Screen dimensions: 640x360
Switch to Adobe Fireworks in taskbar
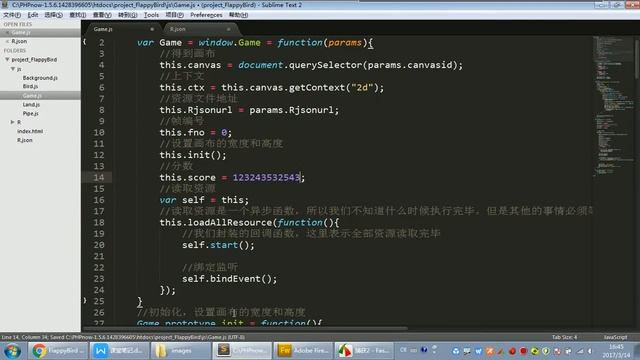[x=302, y=351]
